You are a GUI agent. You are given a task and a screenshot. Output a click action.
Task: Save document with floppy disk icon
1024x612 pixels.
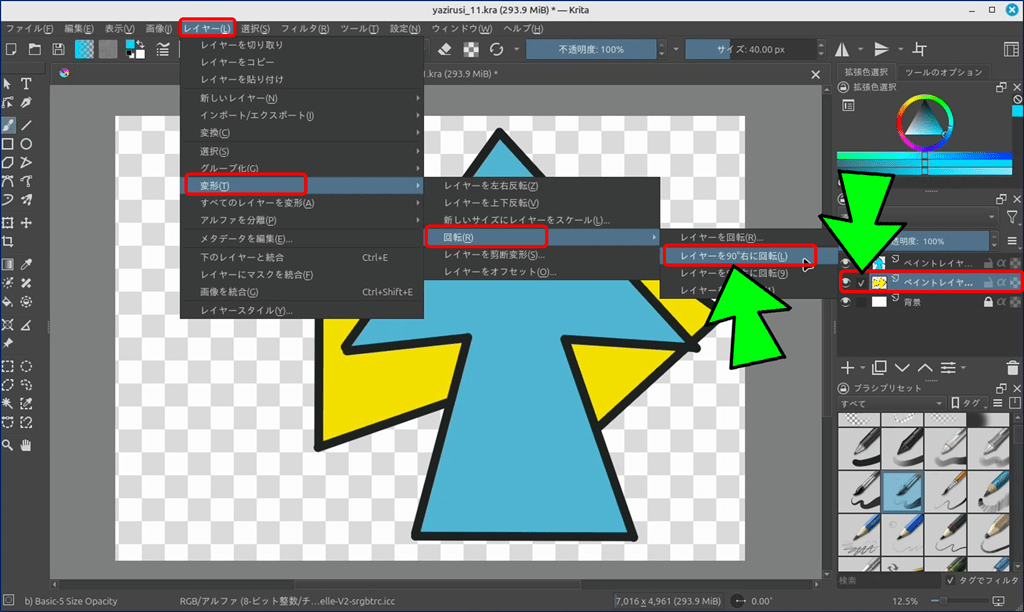tap(59, 49)
